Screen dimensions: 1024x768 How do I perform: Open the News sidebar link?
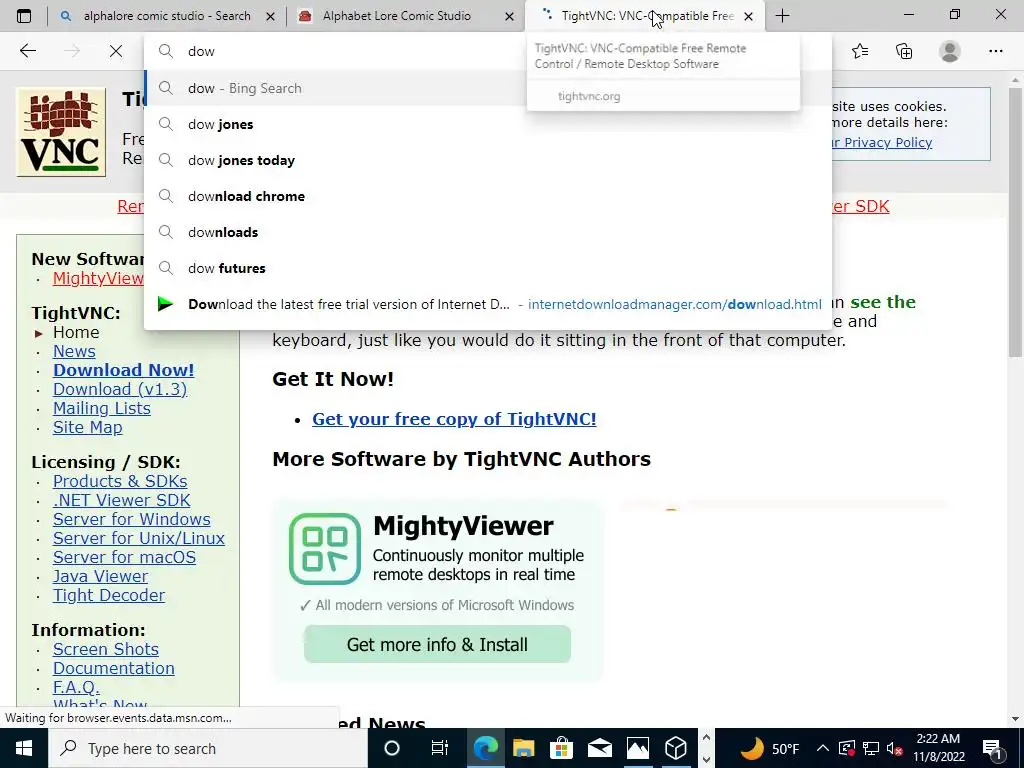coord(74,351)
